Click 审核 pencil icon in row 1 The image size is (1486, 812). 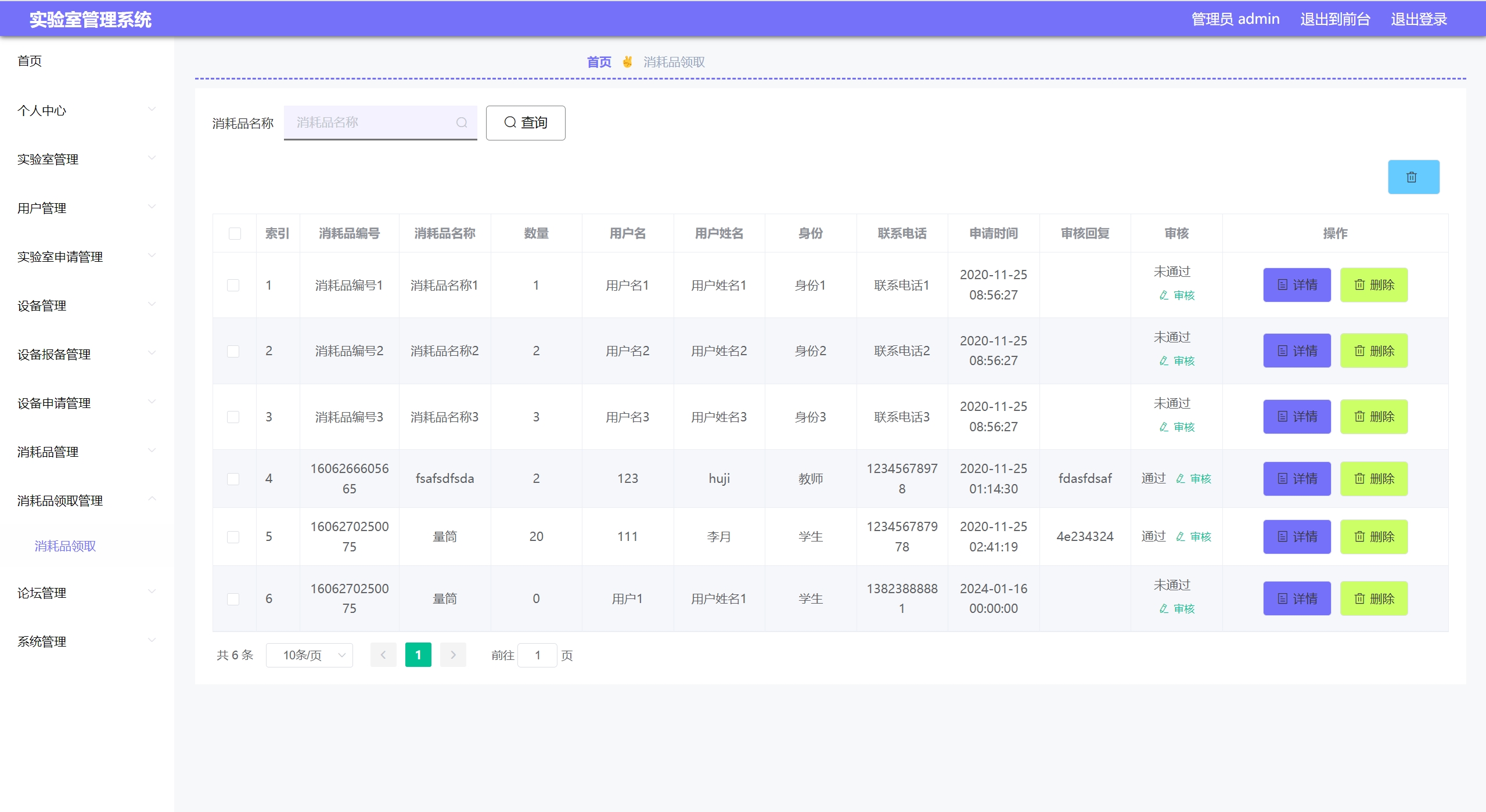pos(1163,295)
